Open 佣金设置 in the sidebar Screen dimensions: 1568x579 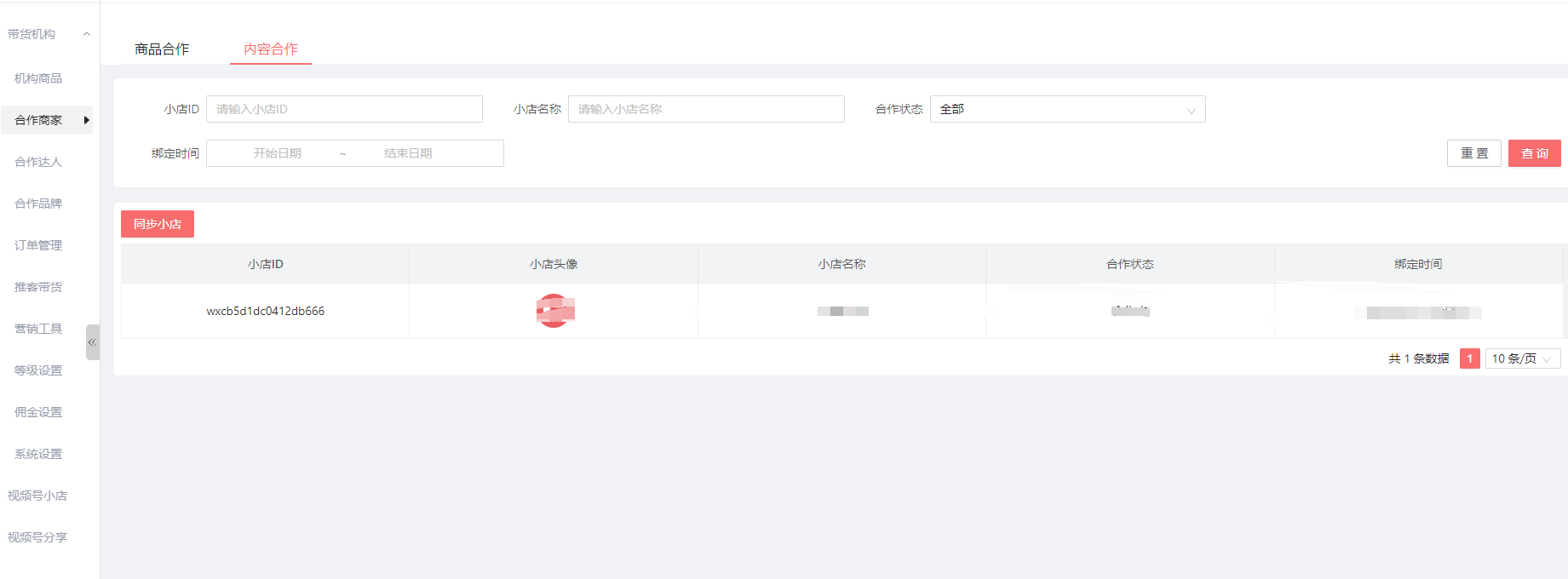(x=38, y=412)
